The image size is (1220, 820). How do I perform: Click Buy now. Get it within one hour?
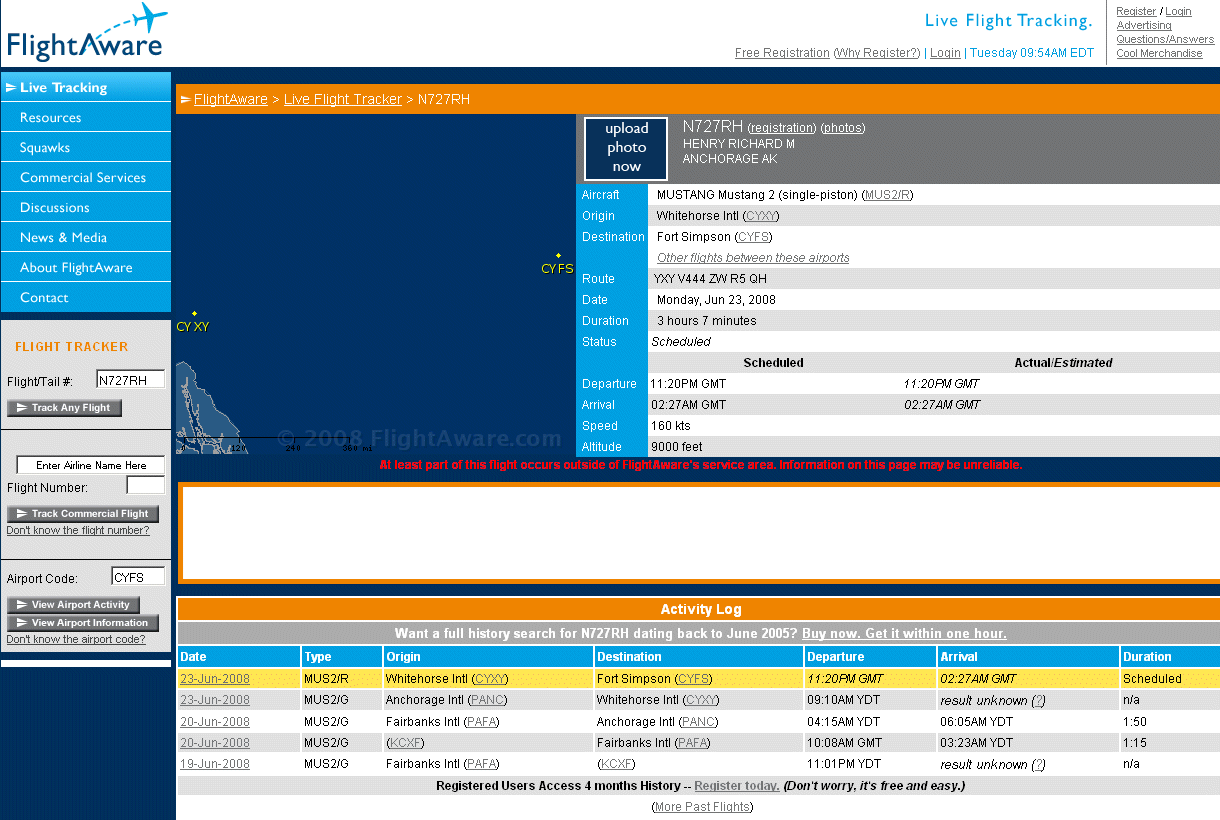point(904,634)
